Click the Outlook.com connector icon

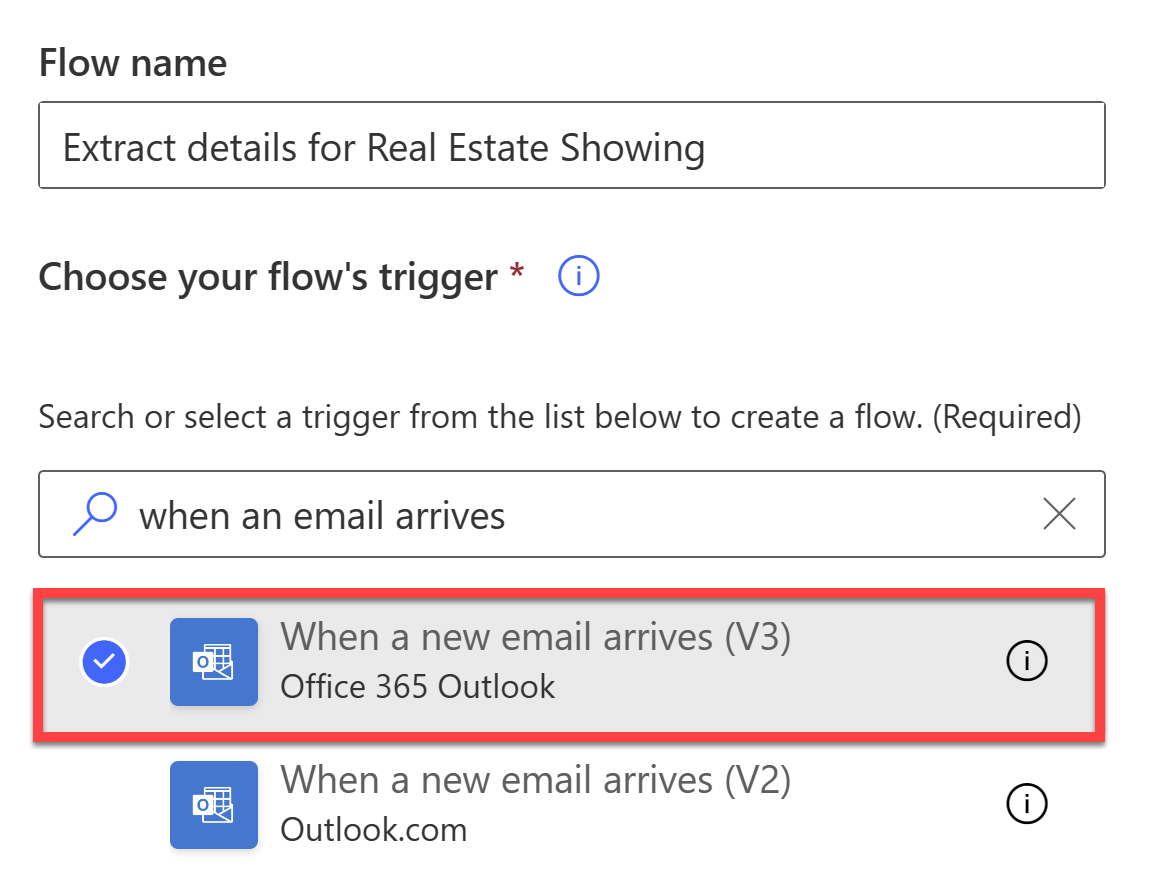click(x=214, y=805)
